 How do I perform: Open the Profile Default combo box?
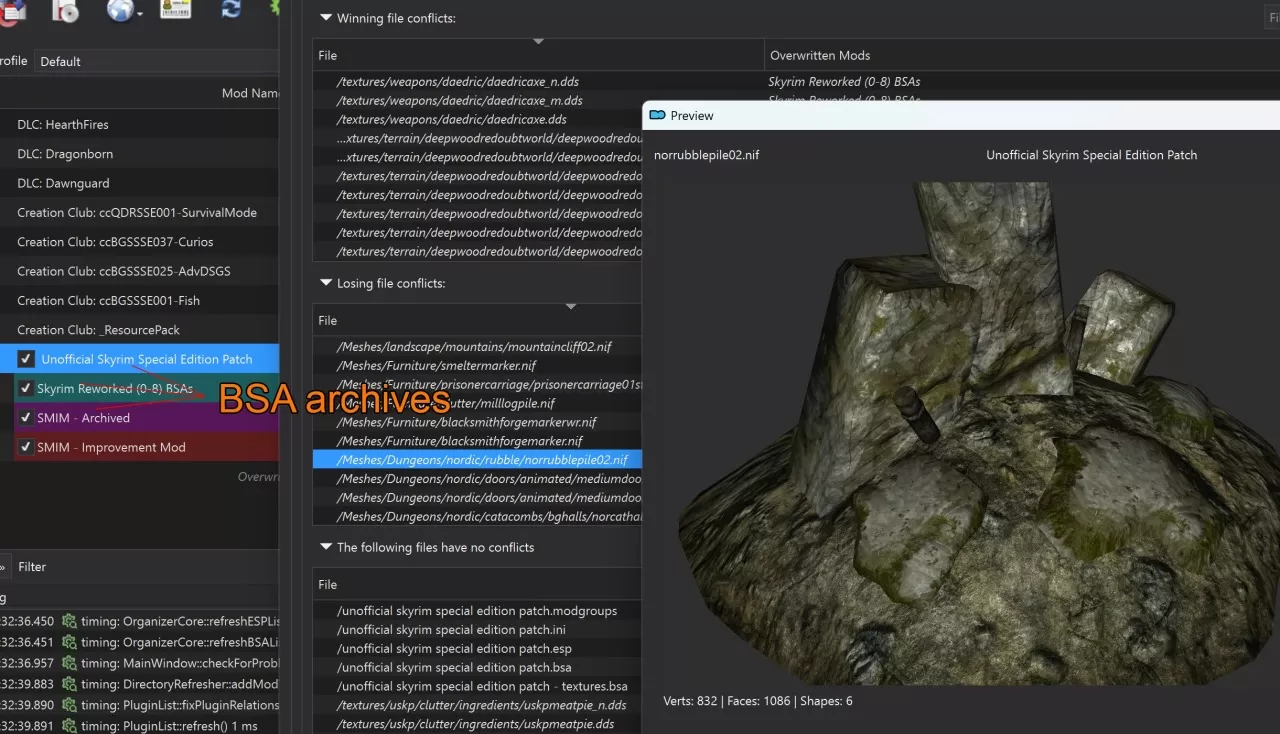(156, 61)
